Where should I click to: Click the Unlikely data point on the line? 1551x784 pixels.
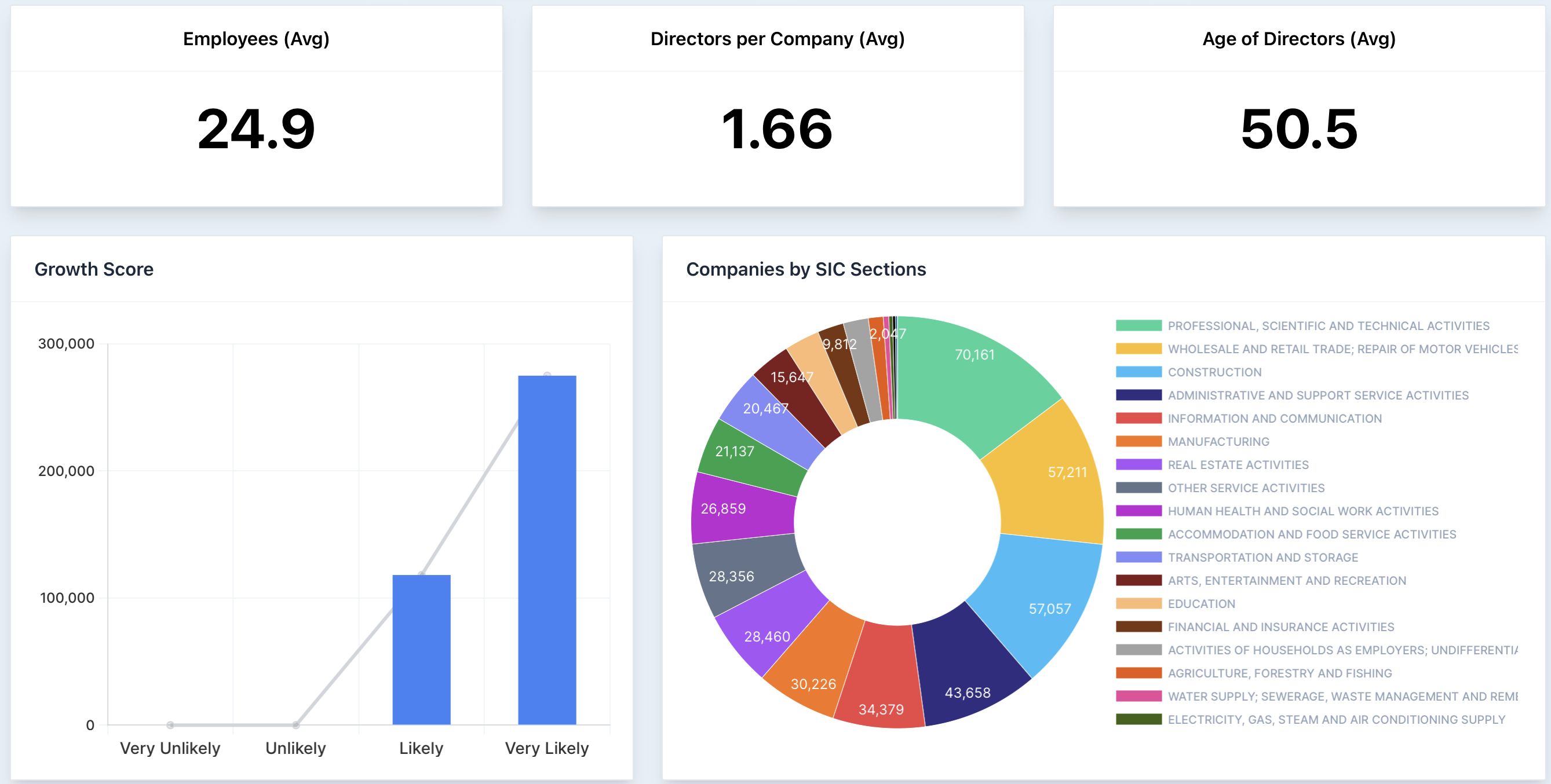click(295, 724)
